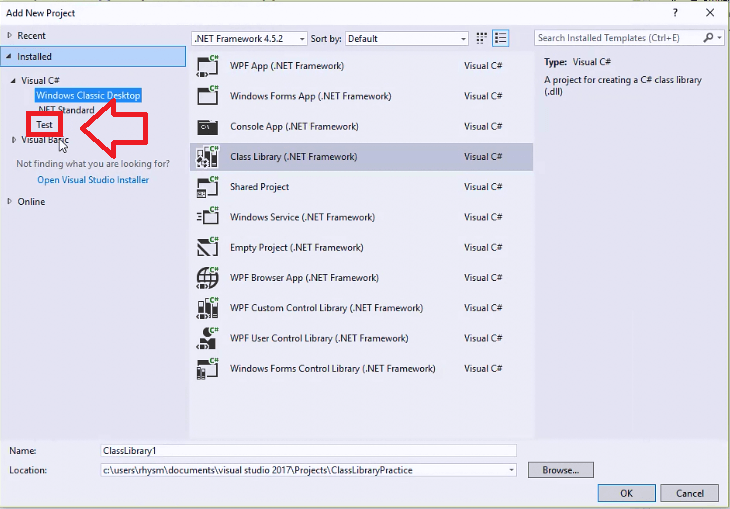Viewport: 730px width, 509px height.
Task: Click the Empty Project template icon
Action: tap(208, 248)
